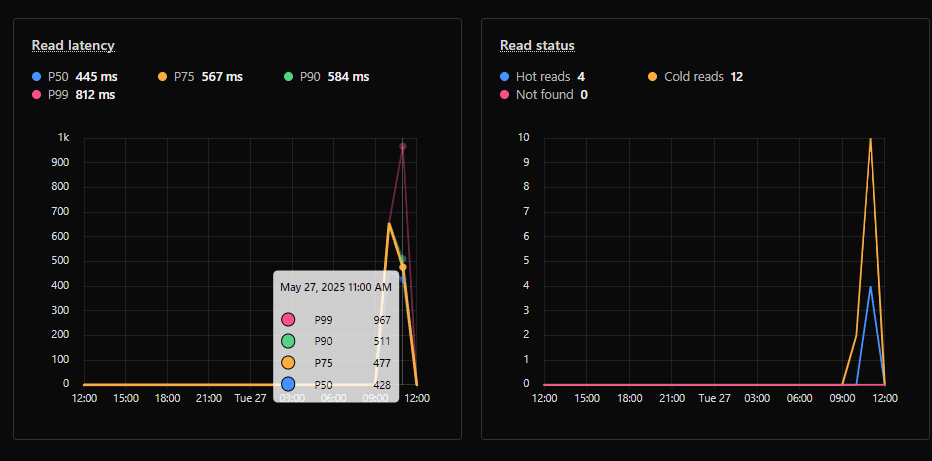932x461 pixels.
Task: Toggle the P99 pink legend dot
Action: (37, 94)
